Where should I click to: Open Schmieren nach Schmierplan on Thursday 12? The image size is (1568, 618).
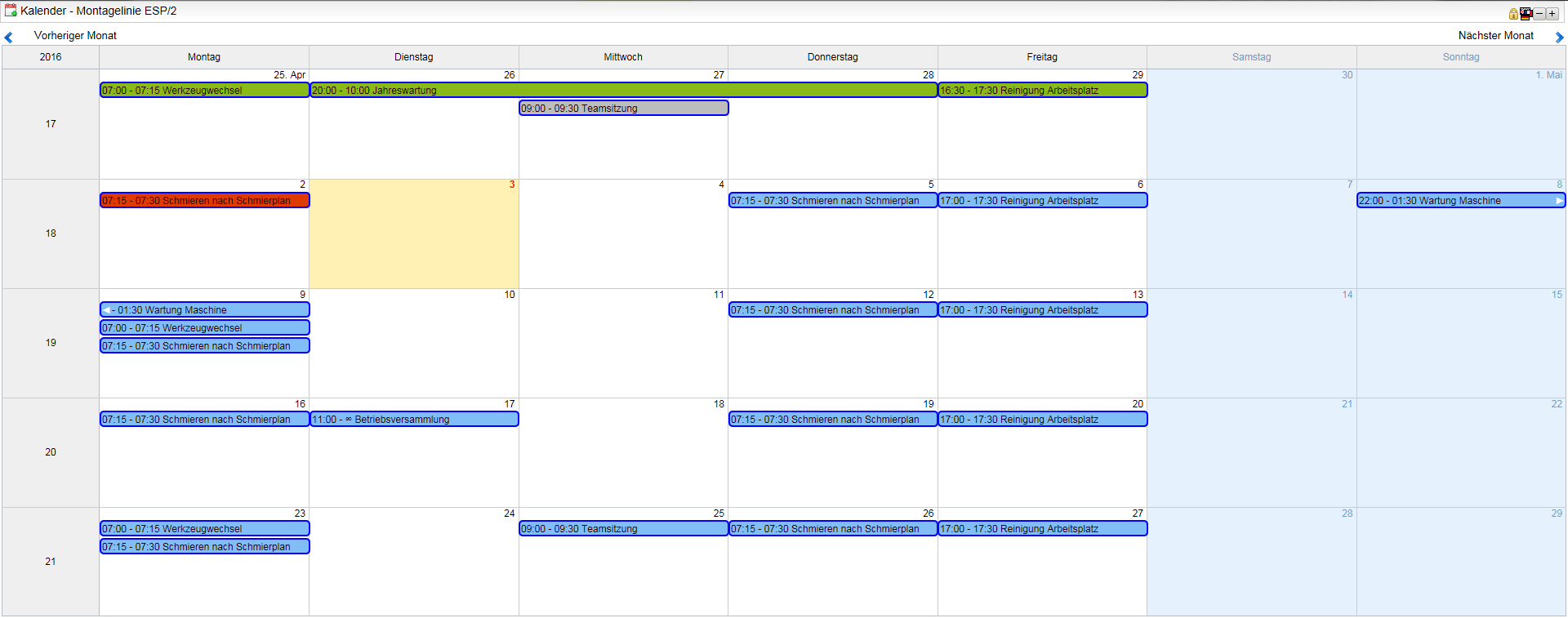(x=833, y=310)
